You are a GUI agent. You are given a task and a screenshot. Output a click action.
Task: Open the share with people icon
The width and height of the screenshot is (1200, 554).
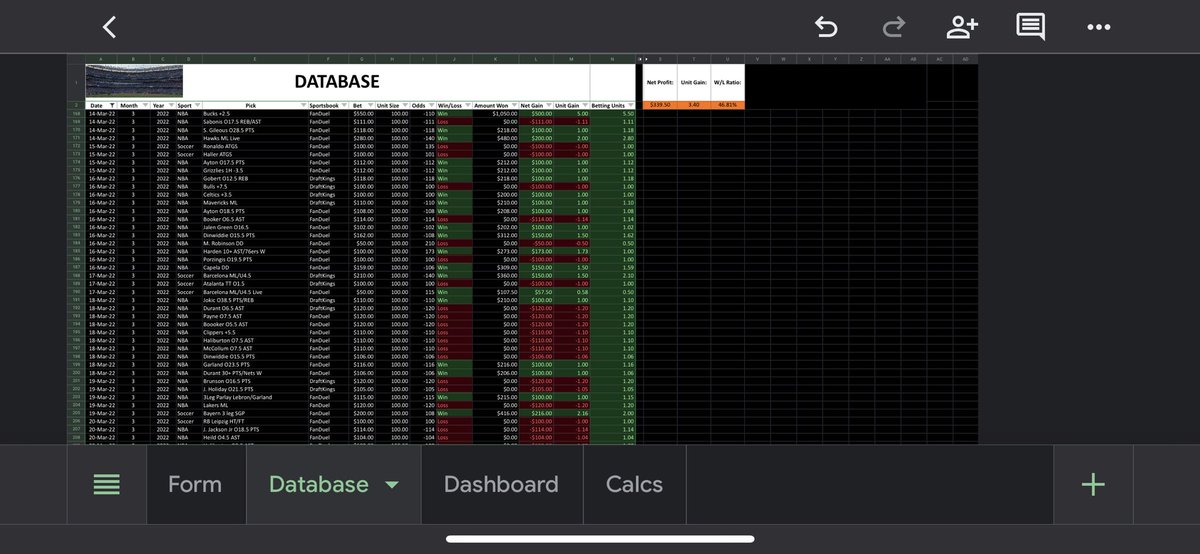click(962, 27)
